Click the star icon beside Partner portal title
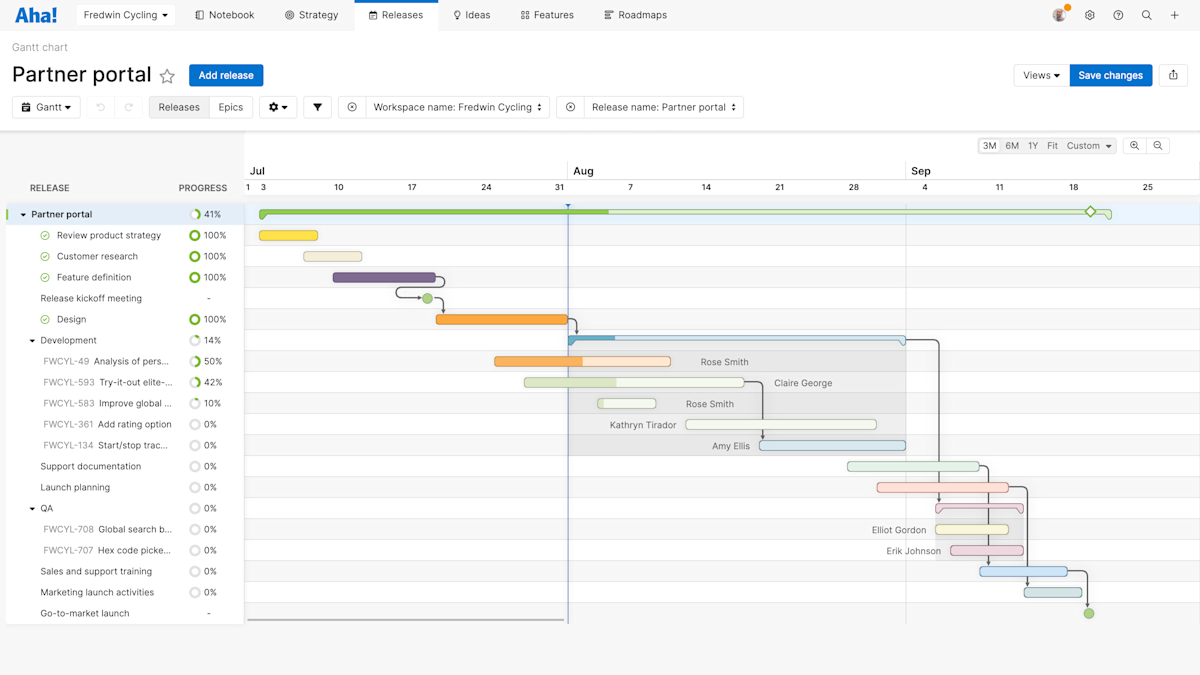This screenshot has height=675, width=1200. point(167,76)
